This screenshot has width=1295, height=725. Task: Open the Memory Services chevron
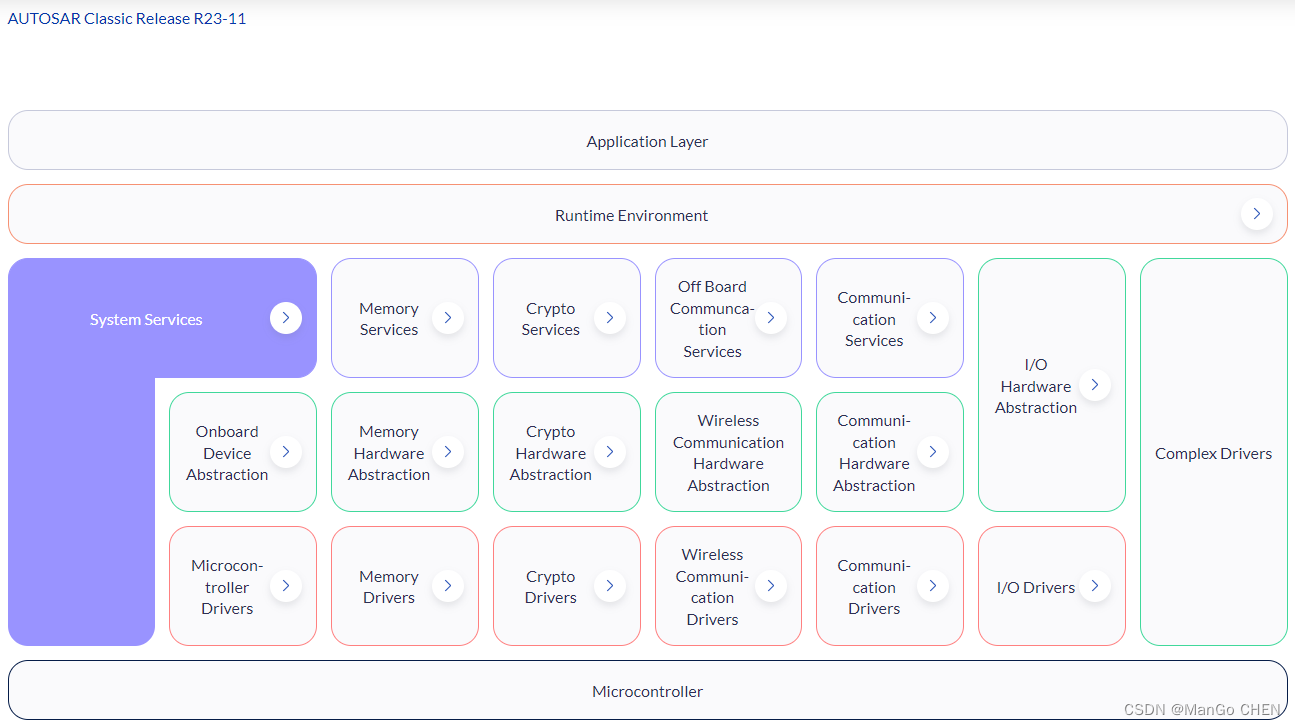448,318
